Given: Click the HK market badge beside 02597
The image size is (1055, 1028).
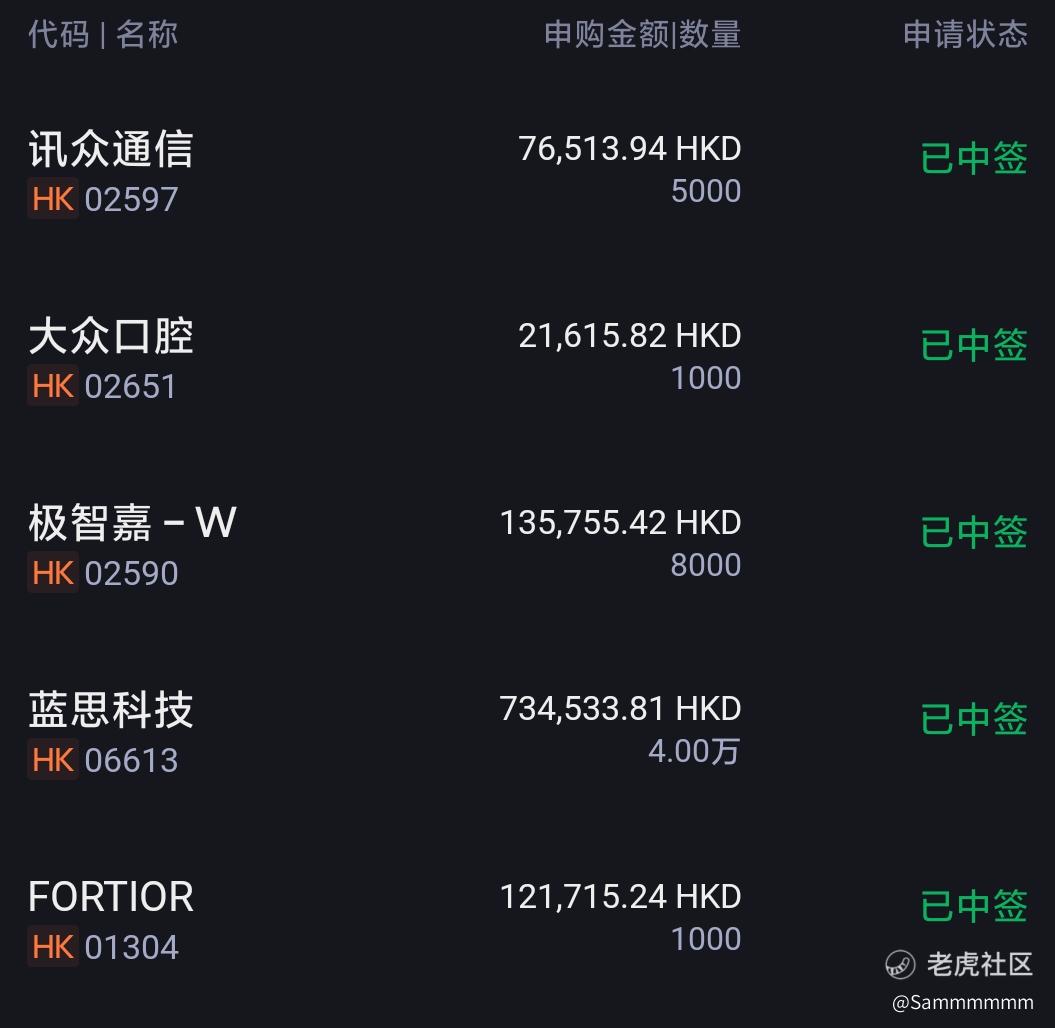Looking at the screenshot, I should pyautogui.click(x=53, y=199).
